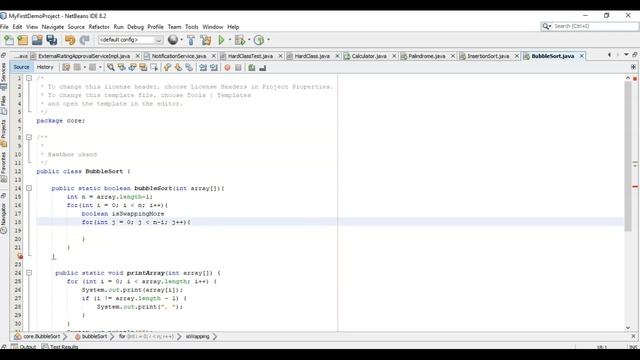Image resolution: width=640 pixels, height=360 pixels.
Task: Open the View menu
Action: click(32, 27)
